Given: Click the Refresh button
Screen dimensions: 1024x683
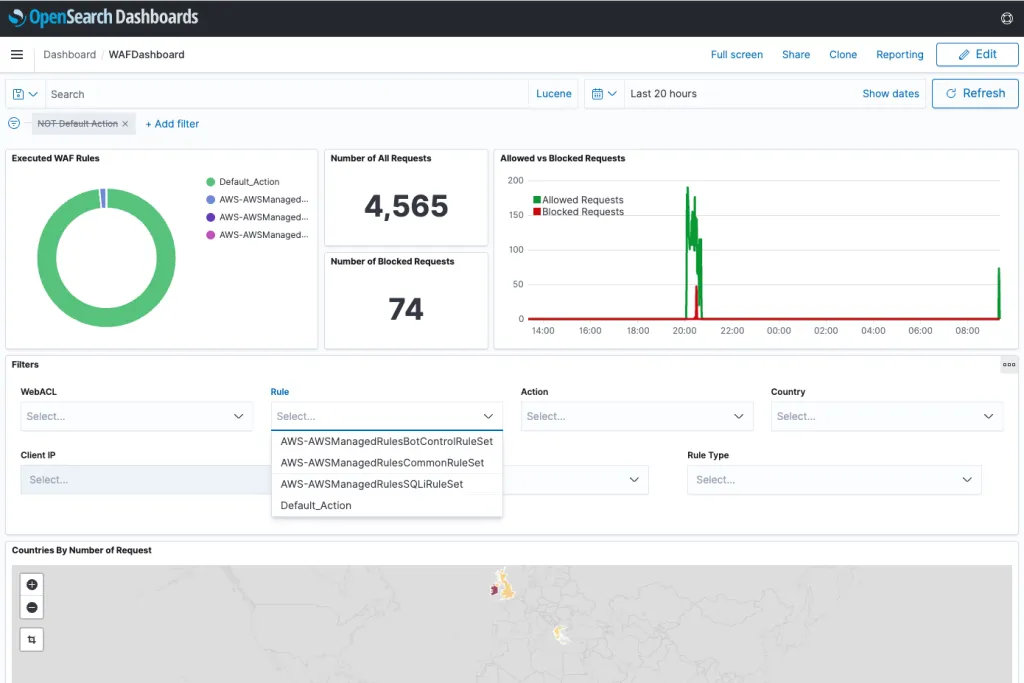Looking at the screenshot, I should (x=974, y=93).
